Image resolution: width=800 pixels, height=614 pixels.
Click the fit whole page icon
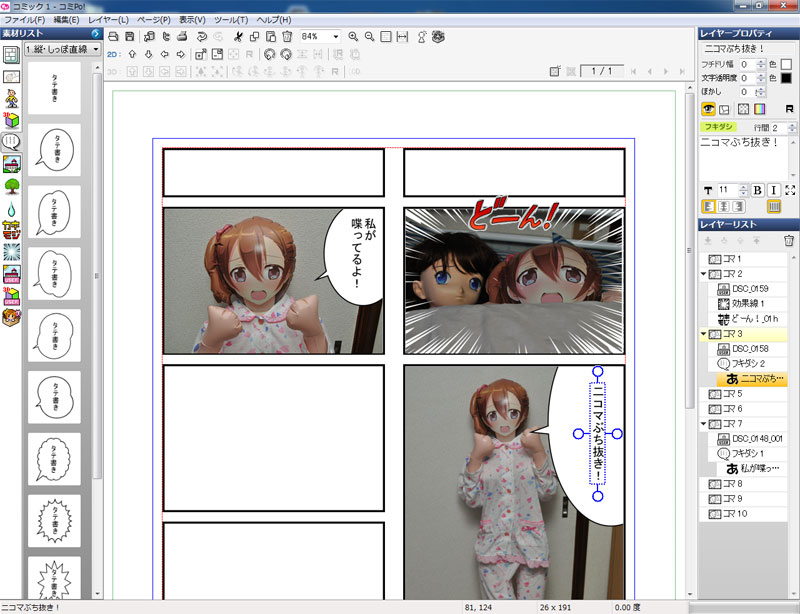(386, 37)
